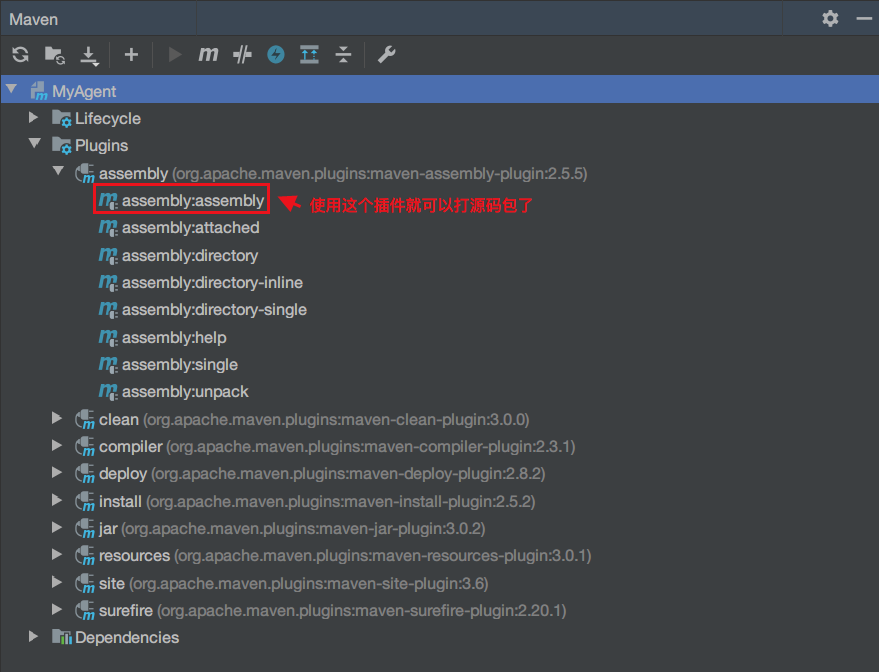Toggle Skip Tests mode

[242, 54]
